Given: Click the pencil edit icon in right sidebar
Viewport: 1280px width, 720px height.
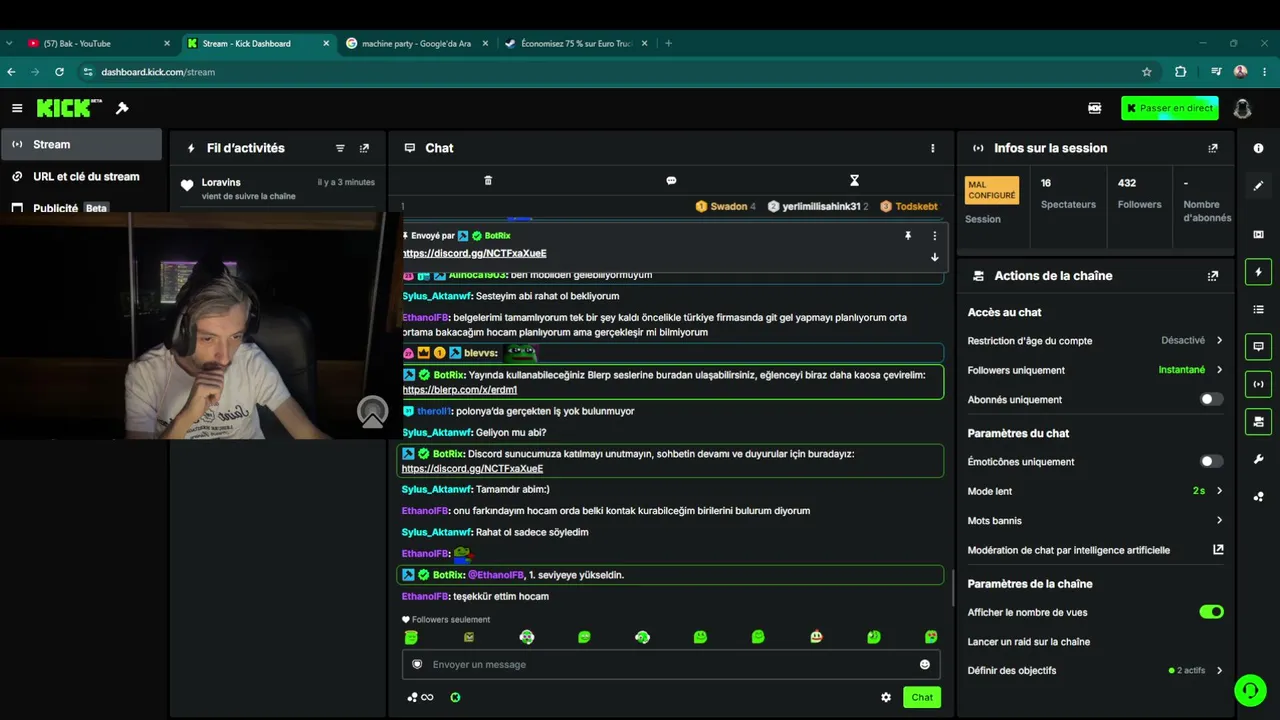Looking at the screenshot, I should click(1258, 185).
